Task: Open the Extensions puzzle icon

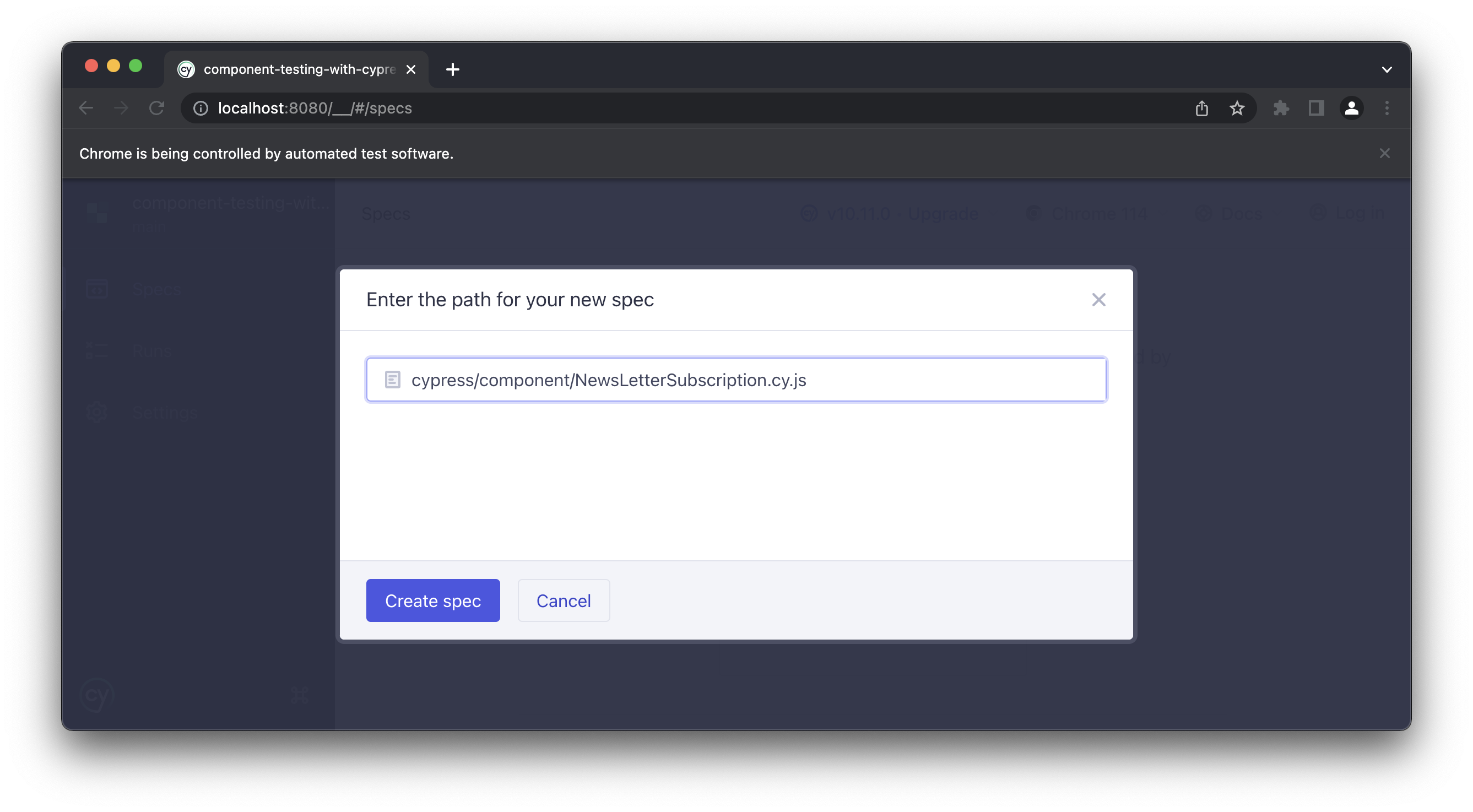Action: click(1281, 108)
